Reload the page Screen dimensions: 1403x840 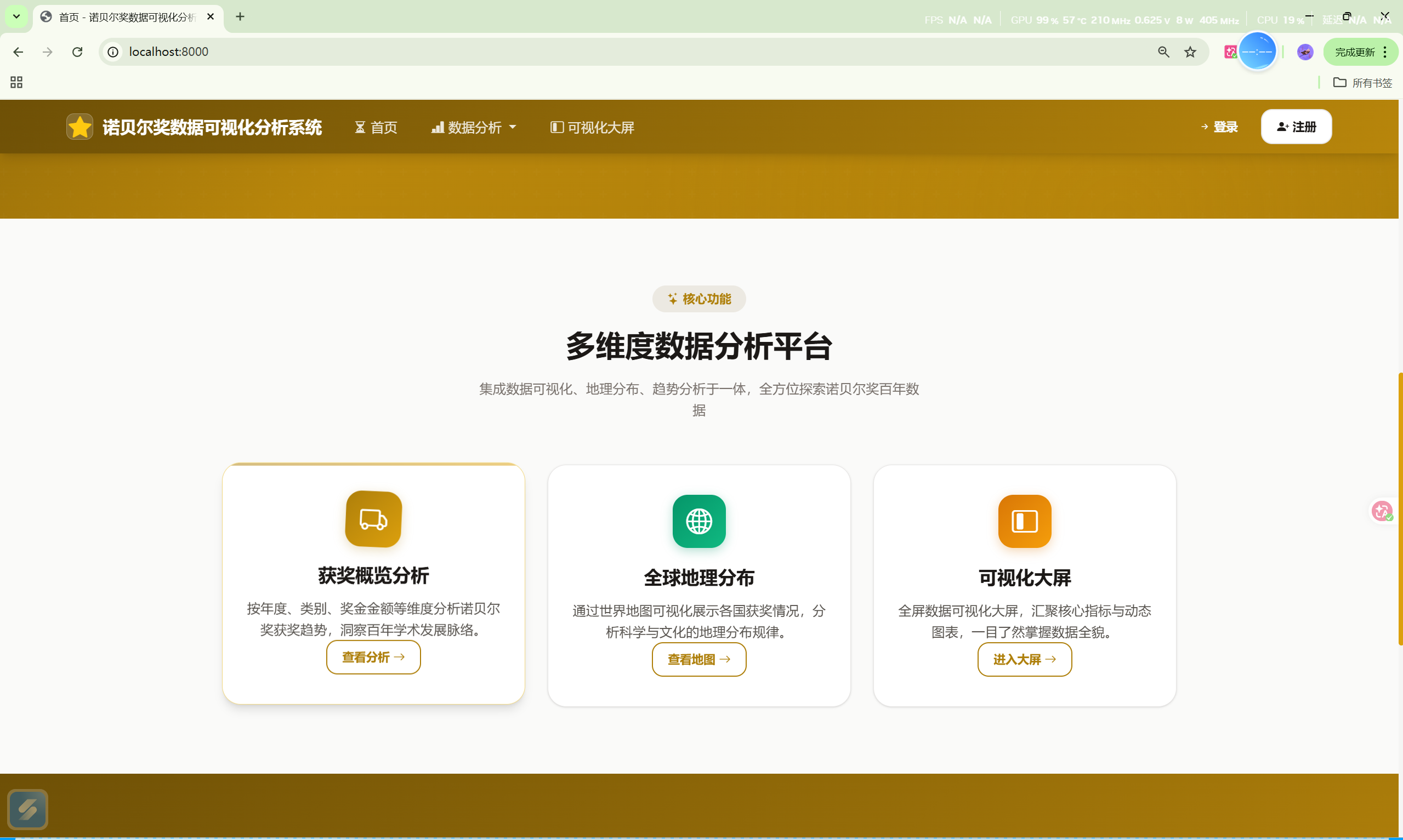(x=77, y=52)
